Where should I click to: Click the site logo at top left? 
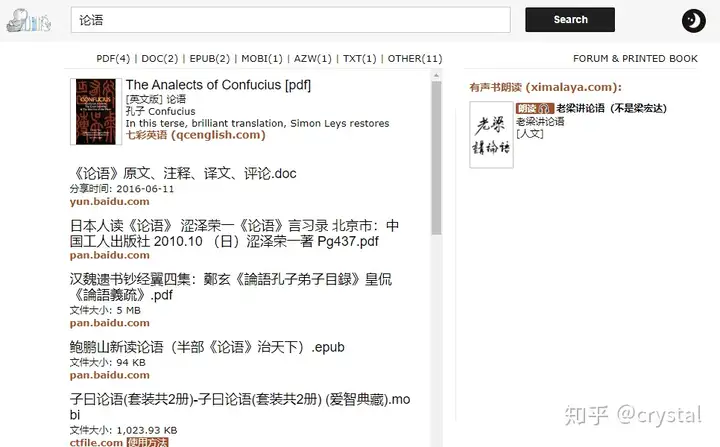pos(28,21)
